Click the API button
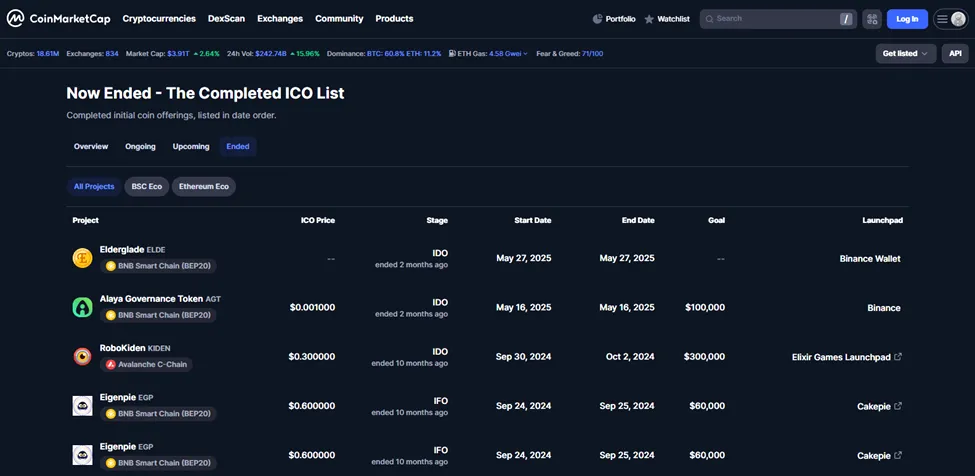This screenshot has width=975, height=476. click(x=955, y=53)
